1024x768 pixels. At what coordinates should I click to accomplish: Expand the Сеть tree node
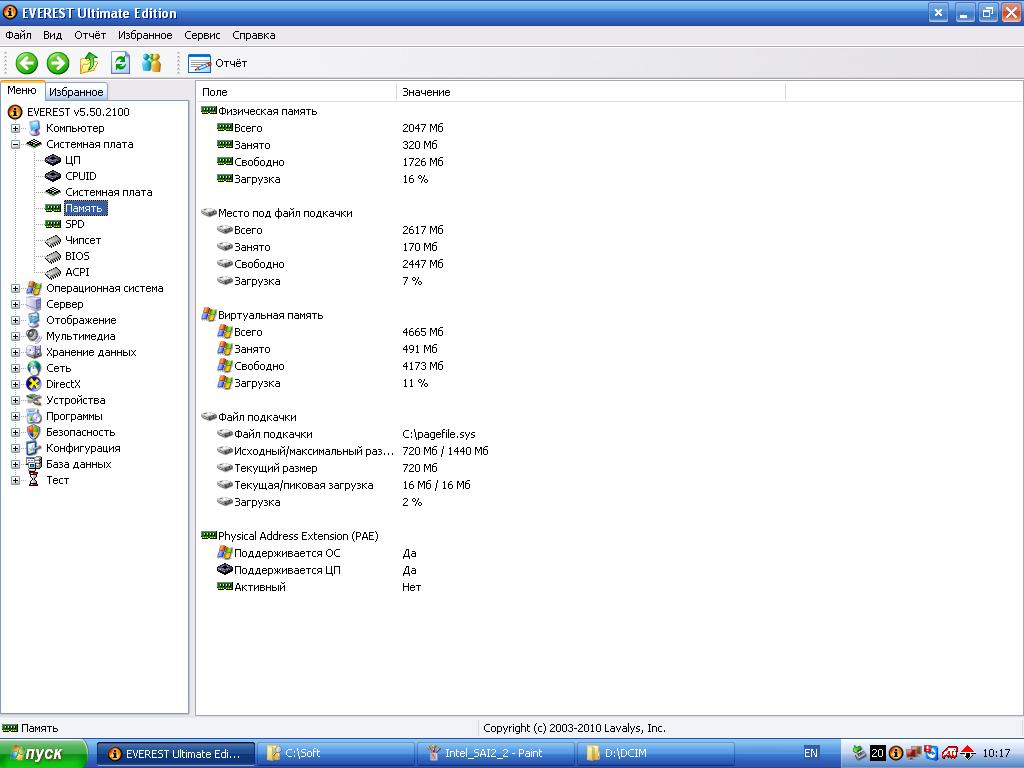pyautogui.click(x=15, y=368)
